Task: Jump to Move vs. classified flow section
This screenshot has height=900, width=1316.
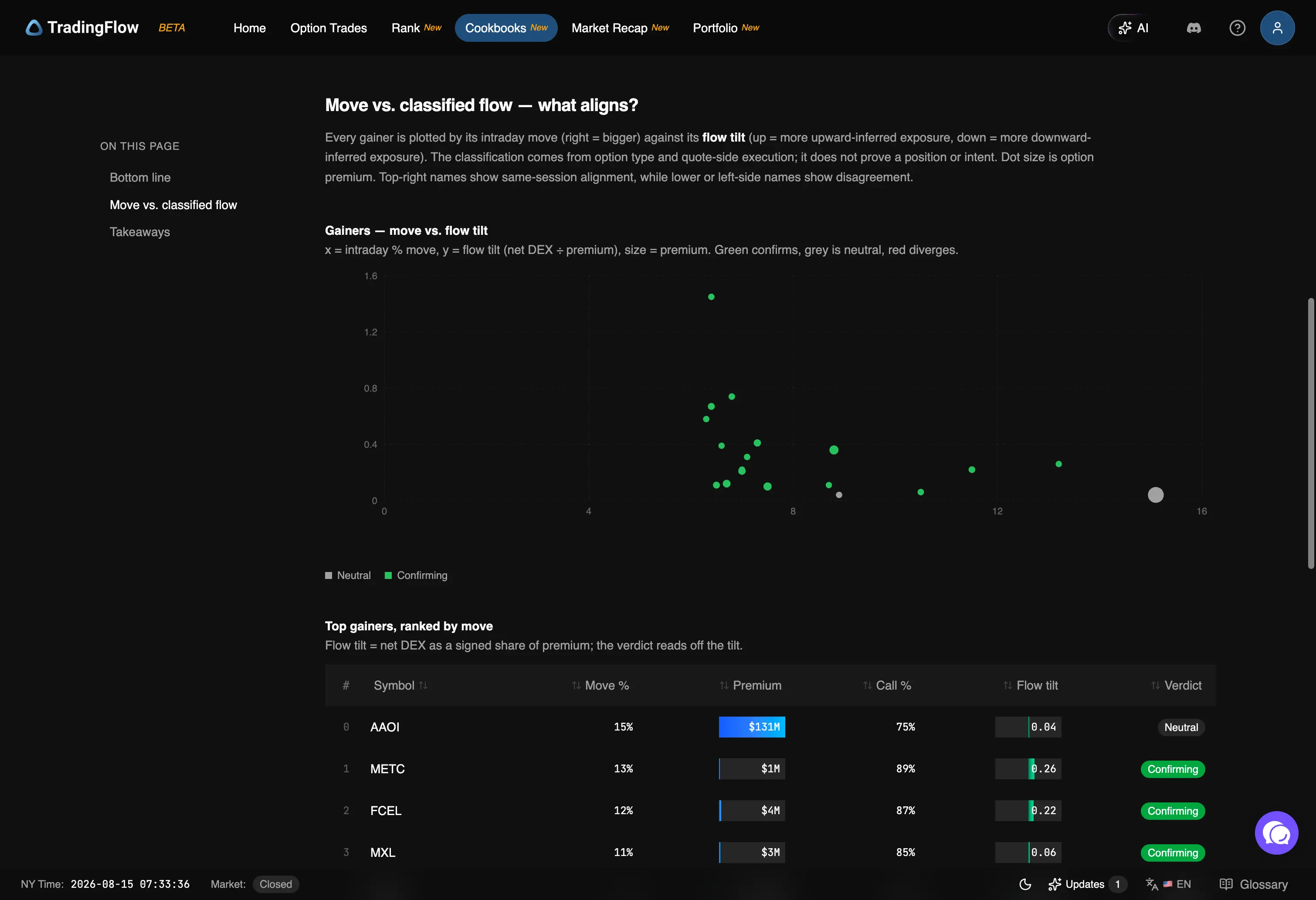Action: 173,205
